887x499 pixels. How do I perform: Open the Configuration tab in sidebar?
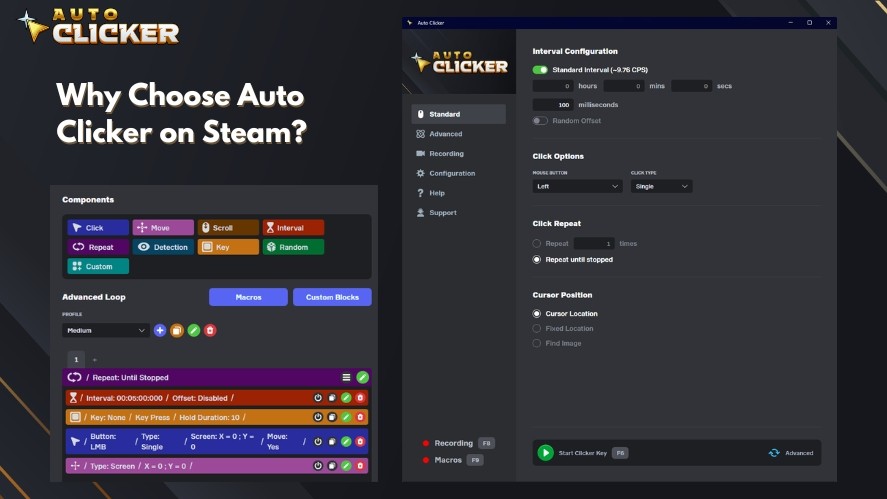coord(459,173)
